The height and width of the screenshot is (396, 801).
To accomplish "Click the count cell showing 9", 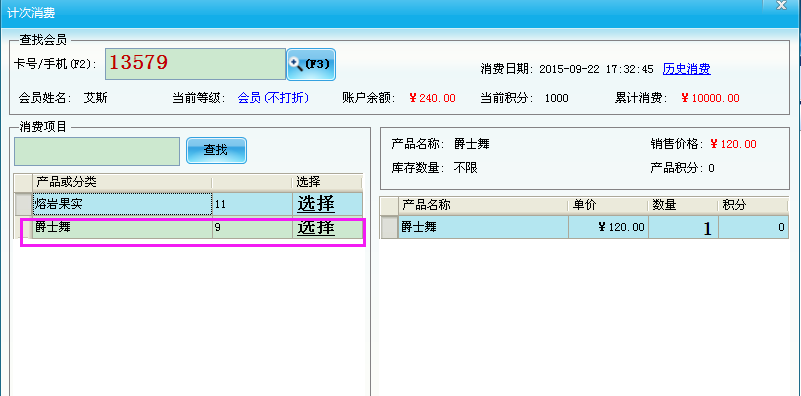I will coord(252,227).
